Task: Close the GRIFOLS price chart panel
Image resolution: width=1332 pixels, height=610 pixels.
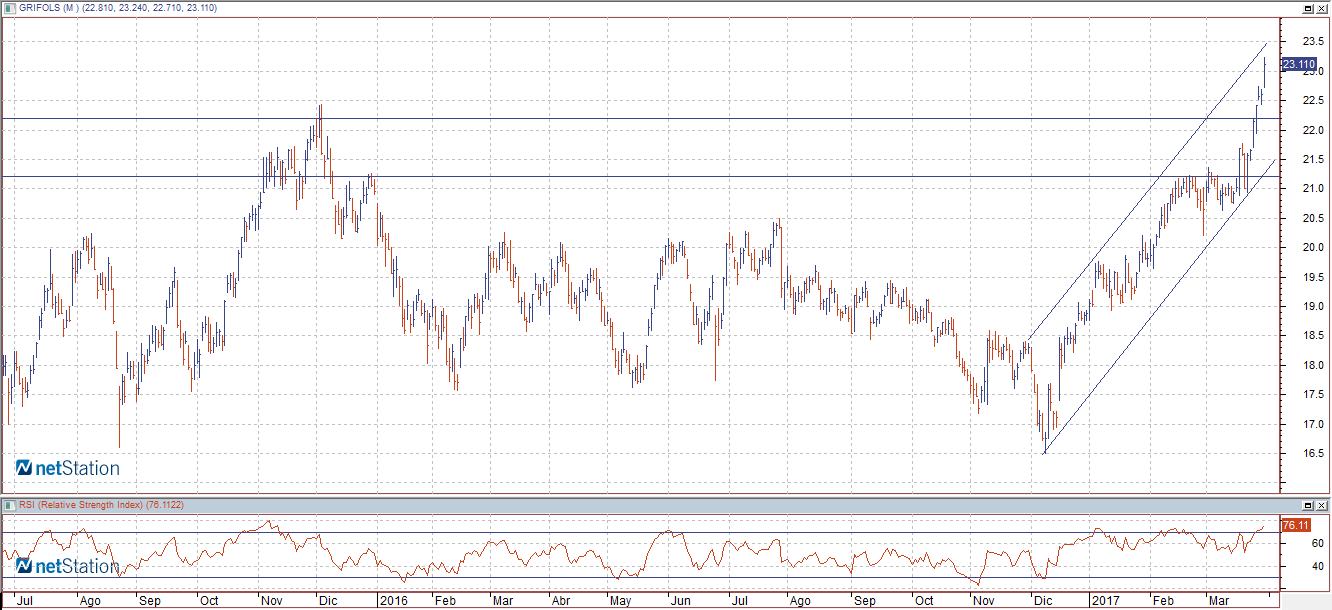Action: 1322,8
